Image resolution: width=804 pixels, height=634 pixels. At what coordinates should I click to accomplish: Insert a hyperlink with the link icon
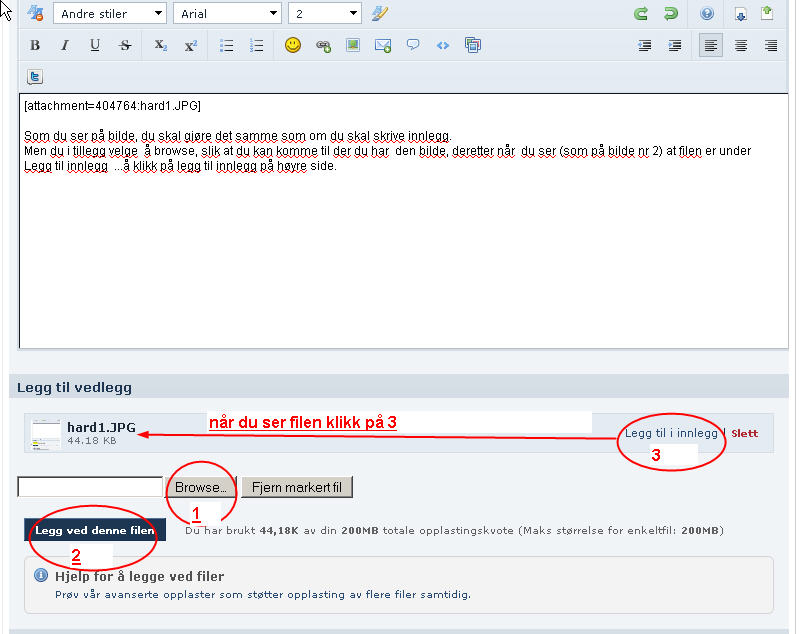(323, 46)
